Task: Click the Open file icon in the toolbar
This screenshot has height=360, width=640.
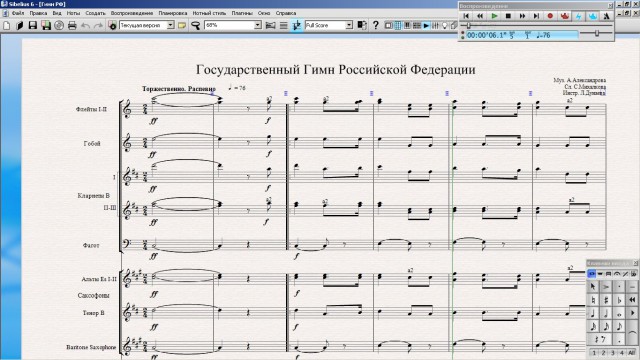Action: point(19,25)
